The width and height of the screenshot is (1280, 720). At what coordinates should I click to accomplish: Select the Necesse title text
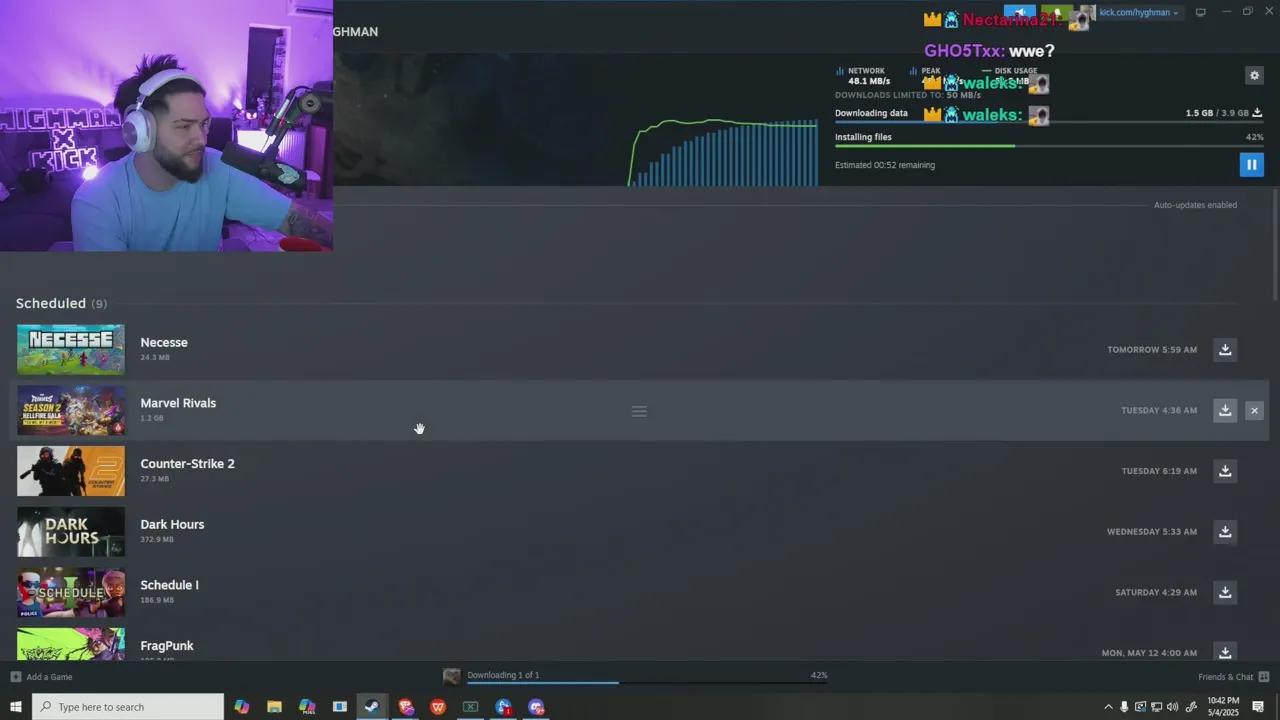[x=164, y=342]
